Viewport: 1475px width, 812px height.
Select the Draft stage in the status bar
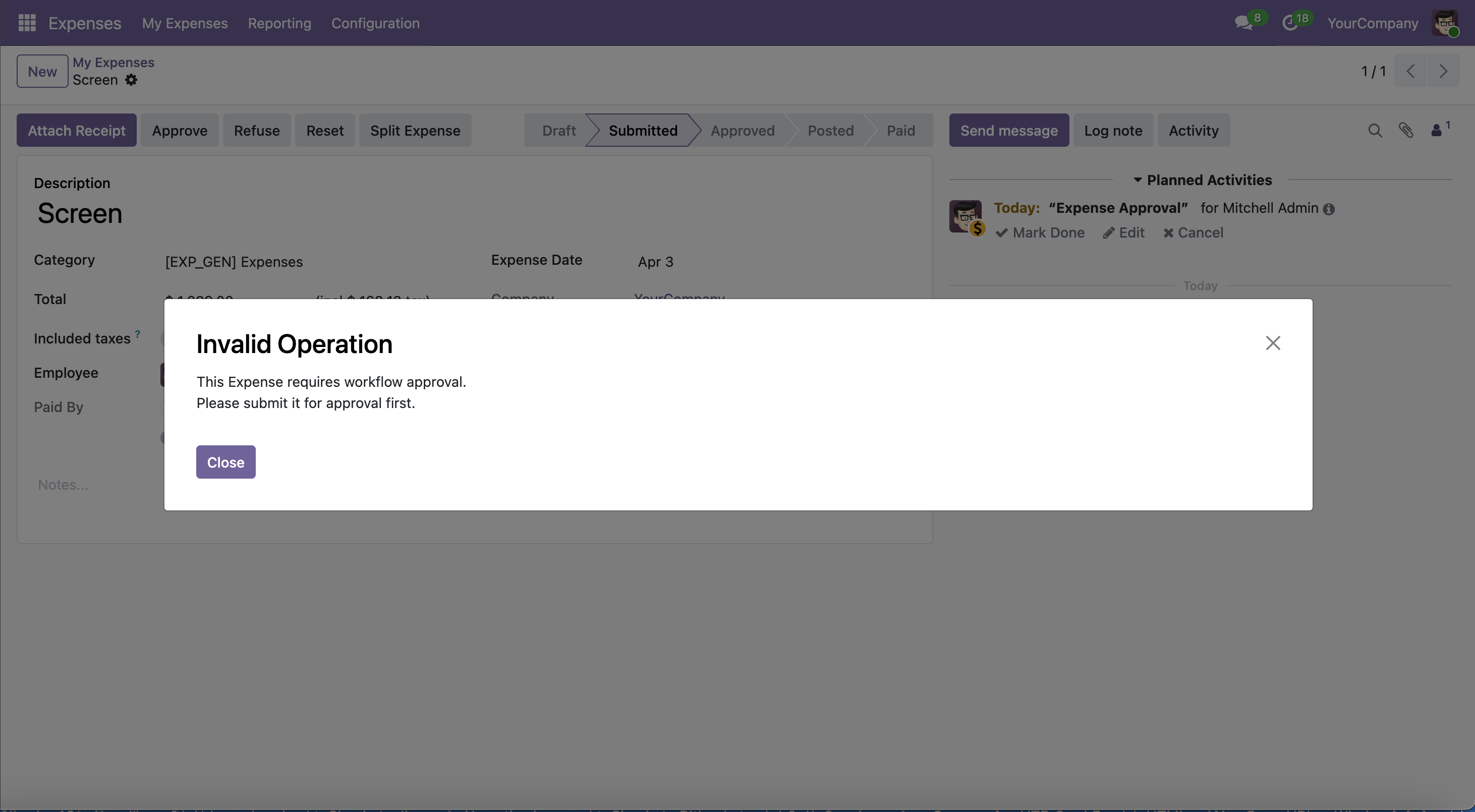click(x=558, y=130)
